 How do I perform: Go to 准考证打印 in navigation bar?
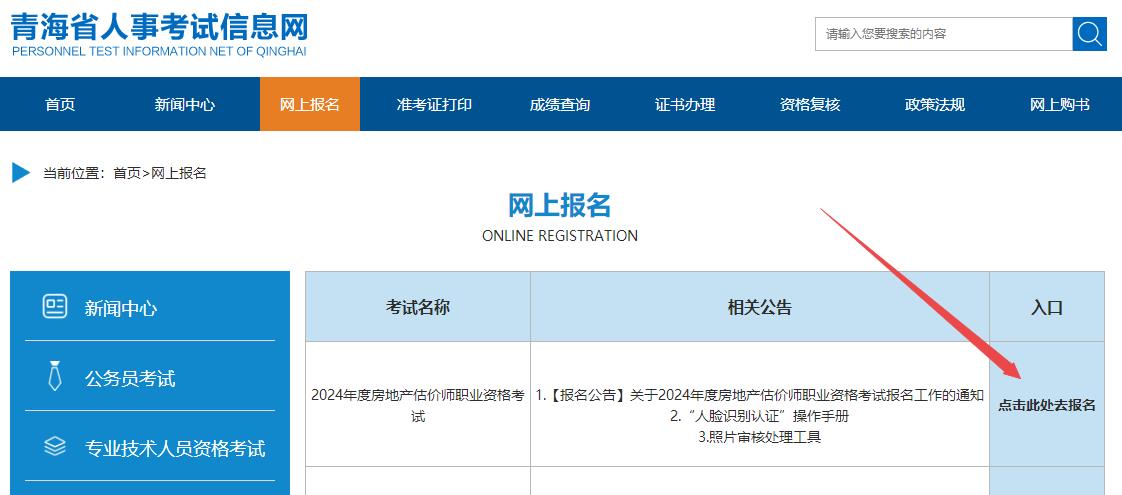434,105
